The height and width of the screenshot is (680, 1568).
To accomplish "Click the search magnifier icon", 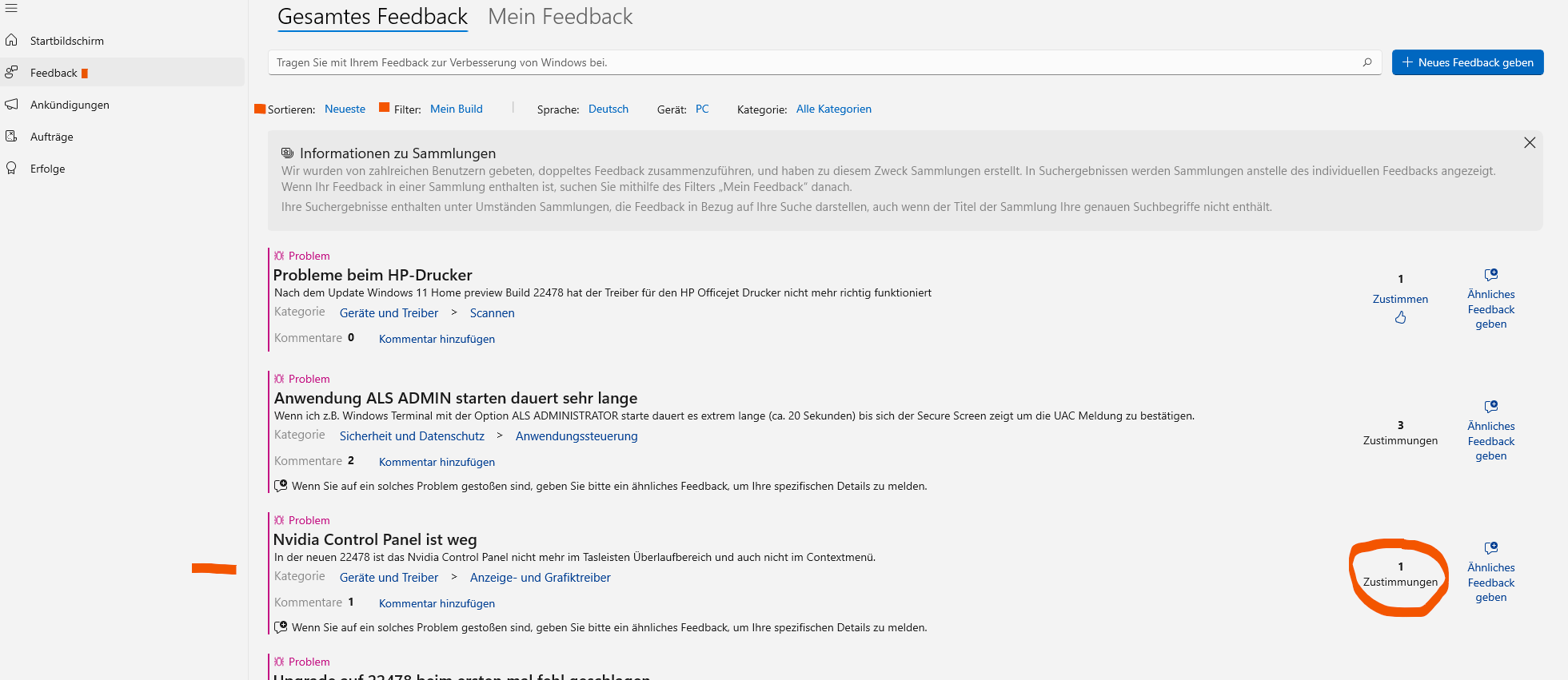I will [x=1367, y=62].
